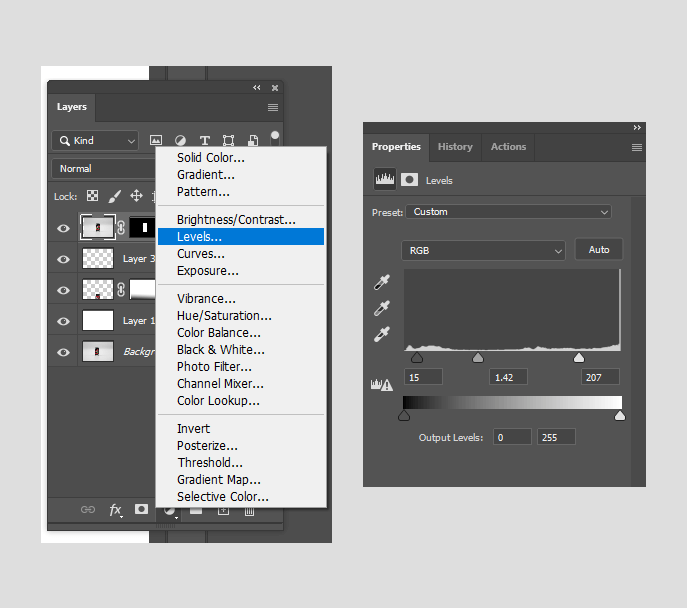Screen dimensions: 687x608
Task: Toggle visibility of Layer 3
Action: [x=64, y=259]
